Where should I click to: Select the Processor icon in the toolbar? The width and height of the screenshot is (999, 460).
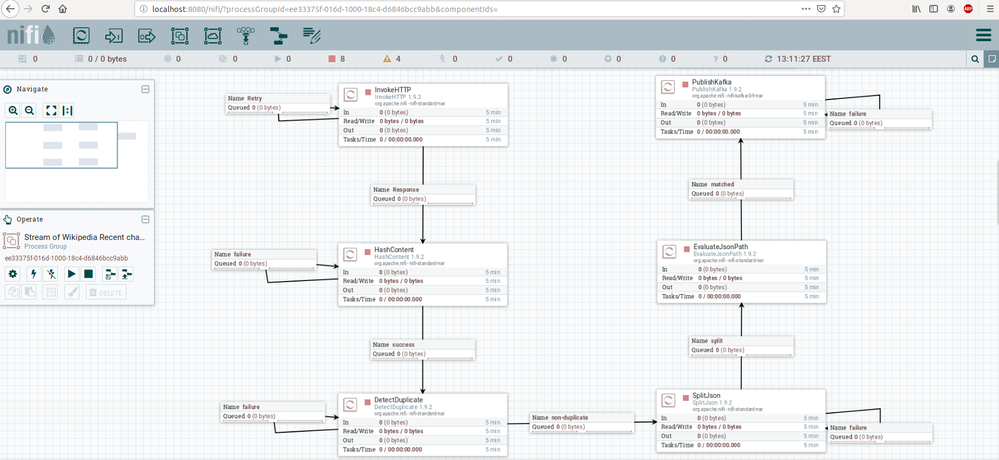coord(81,36)
